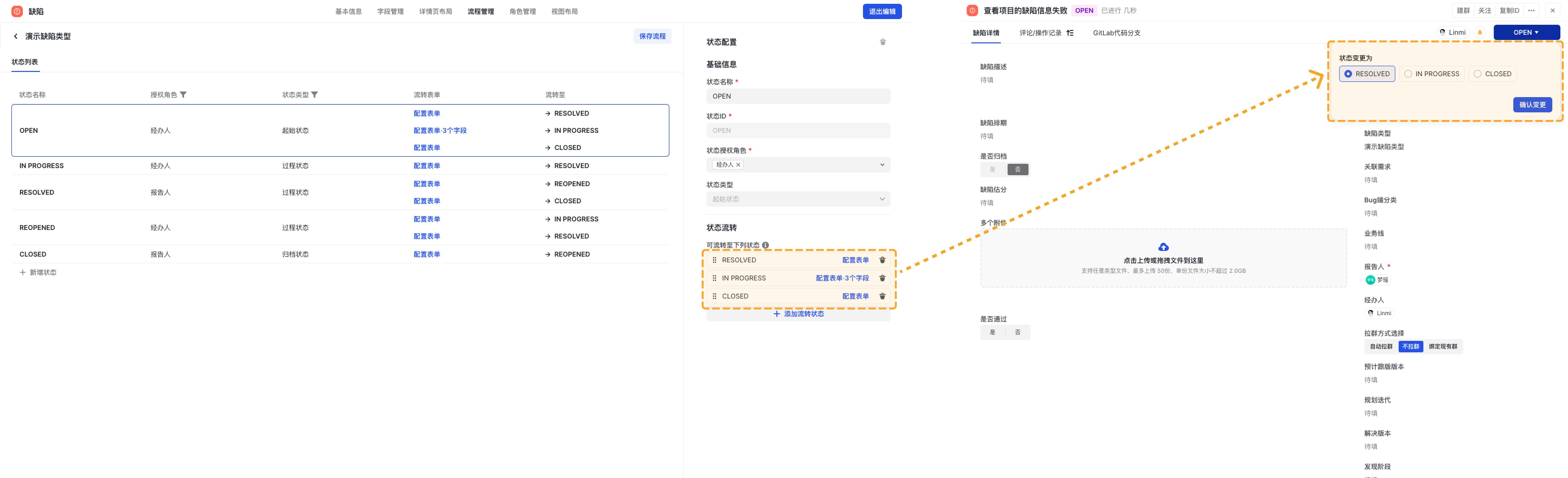Image resolution: width=1568 pixels, height=478 pixels.
Task: Click the 待填 value under 业务线
Action: click(1371, 247)
